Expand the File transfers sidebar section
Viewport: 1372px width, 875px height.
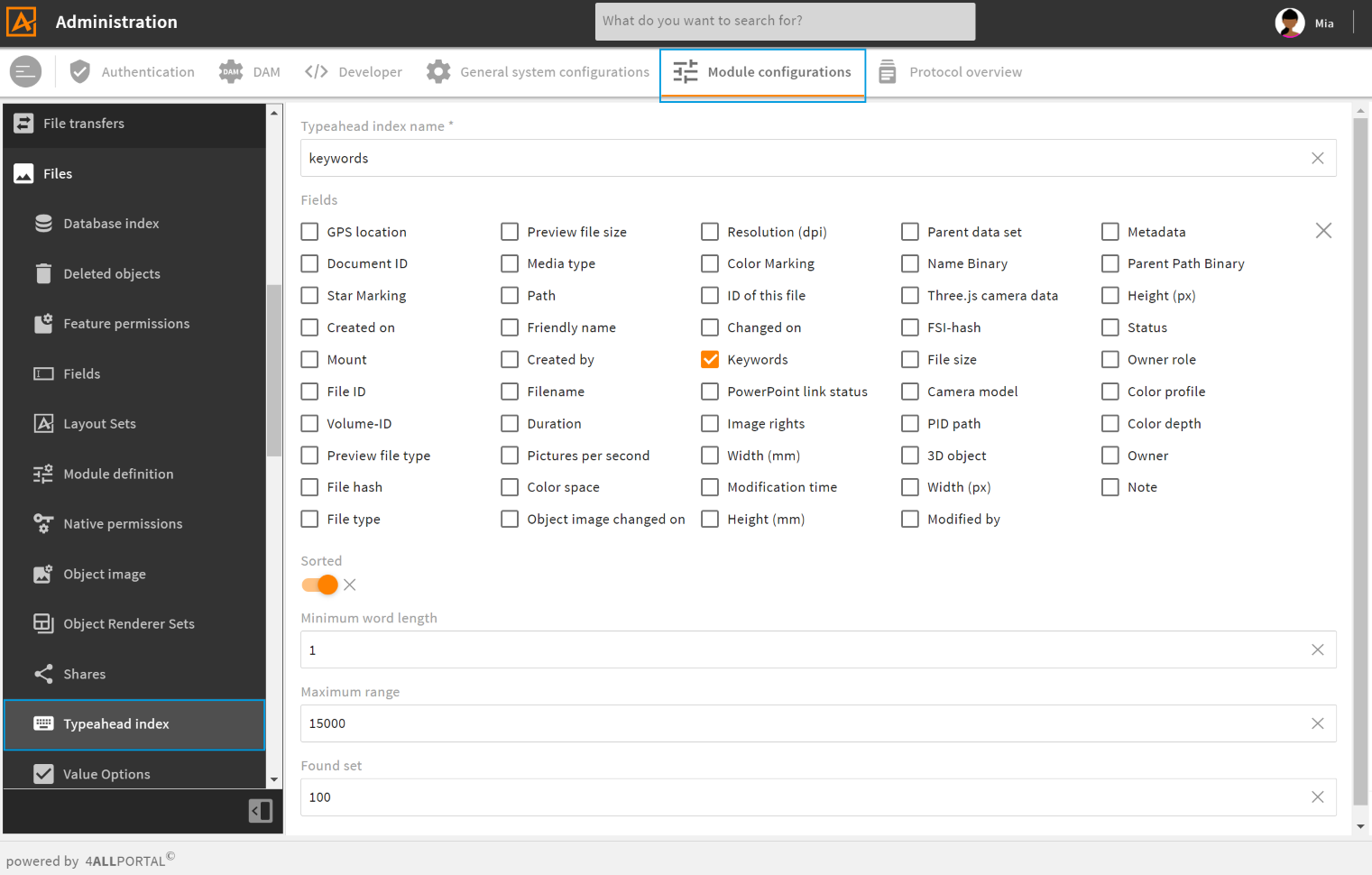[x=83, y=124]
